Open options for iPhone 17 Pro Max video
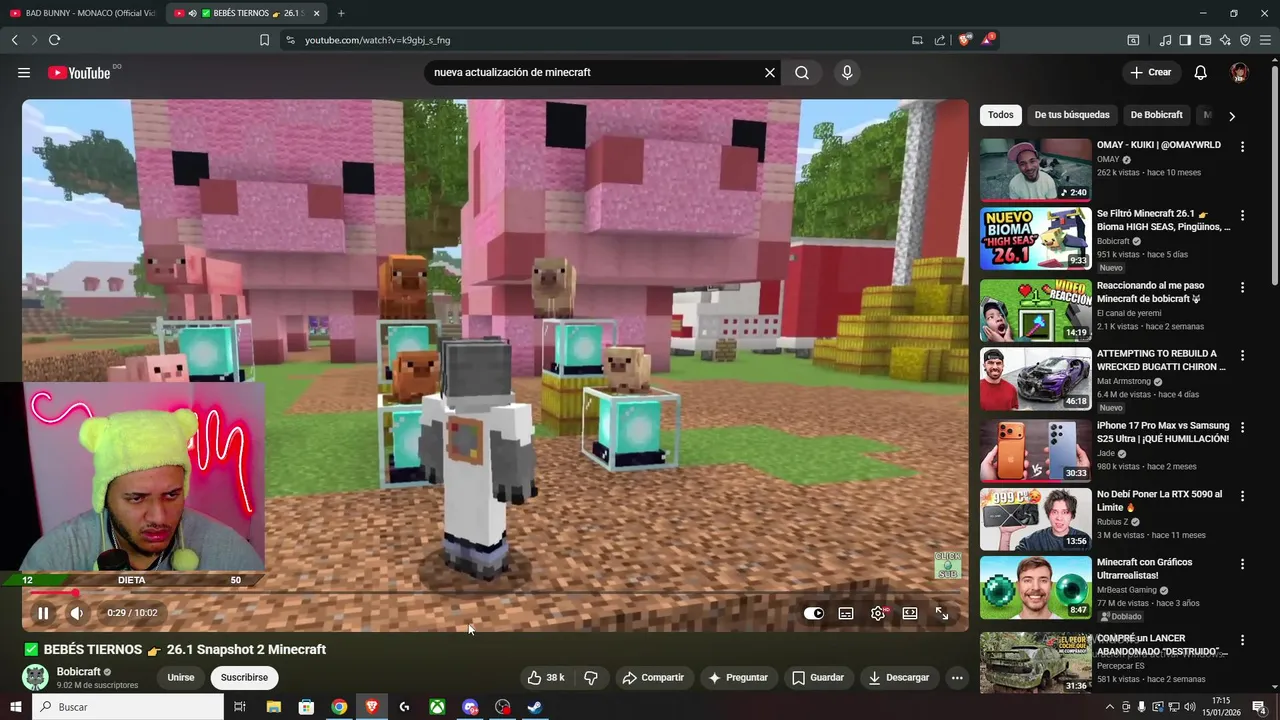1280x720 pixels. [1242, 427]
